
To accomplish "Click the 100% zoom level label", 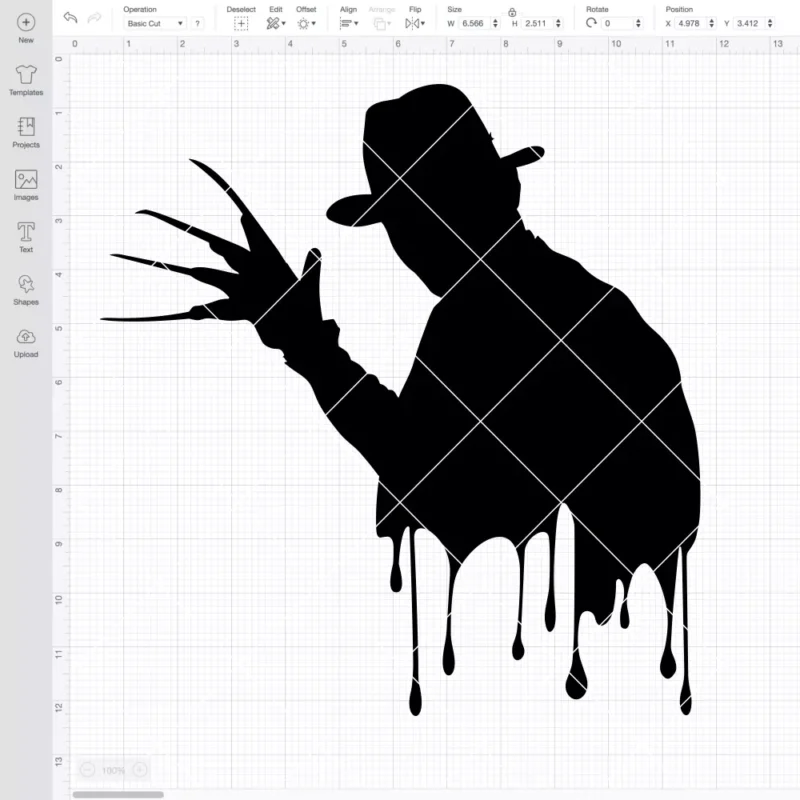I will coord(113,770).
